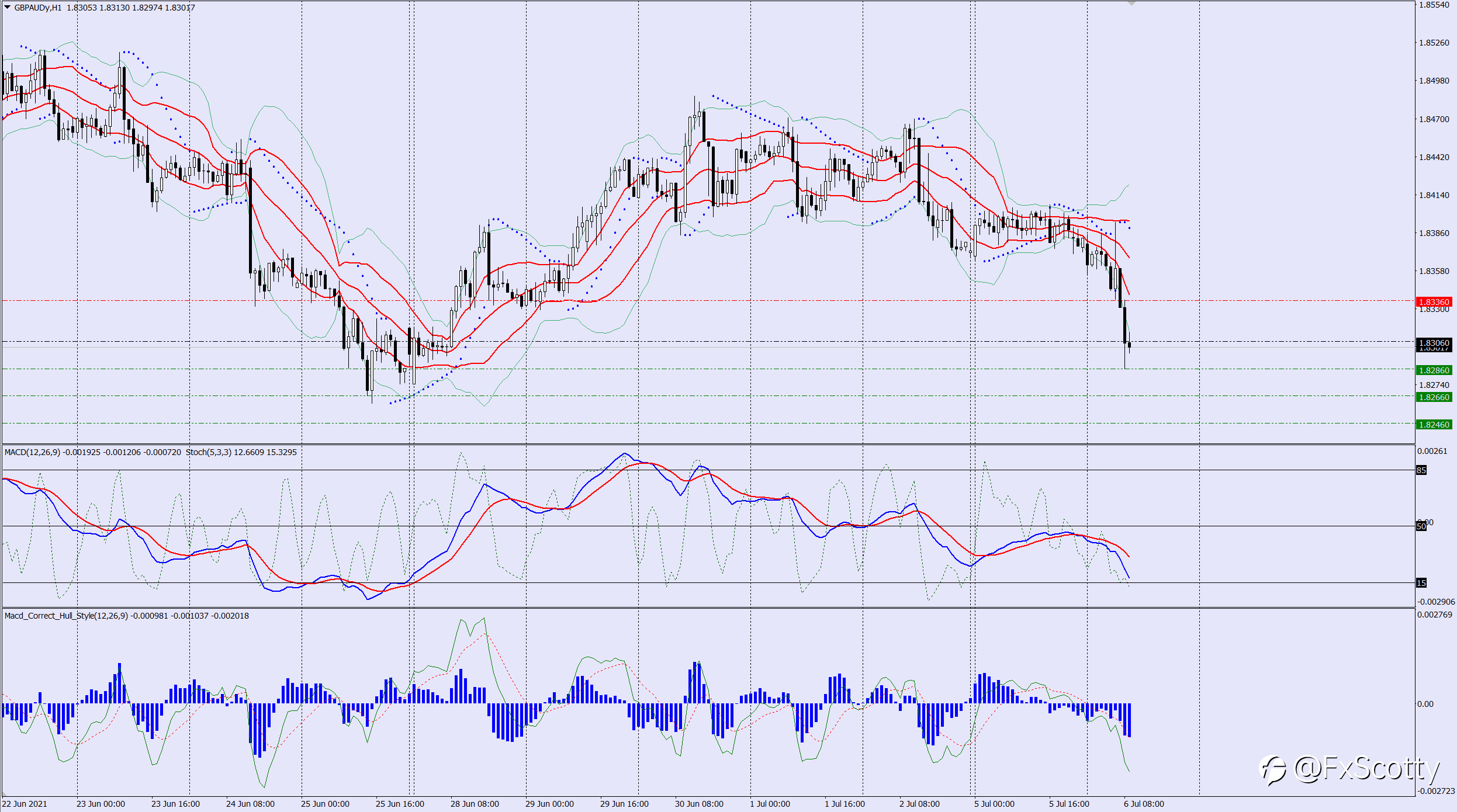Image resolution: width=1457 pixels, height=812 pixels.
Task: Click the 6 Jul 08:00 time label
Action: [x=1144, y=804]
